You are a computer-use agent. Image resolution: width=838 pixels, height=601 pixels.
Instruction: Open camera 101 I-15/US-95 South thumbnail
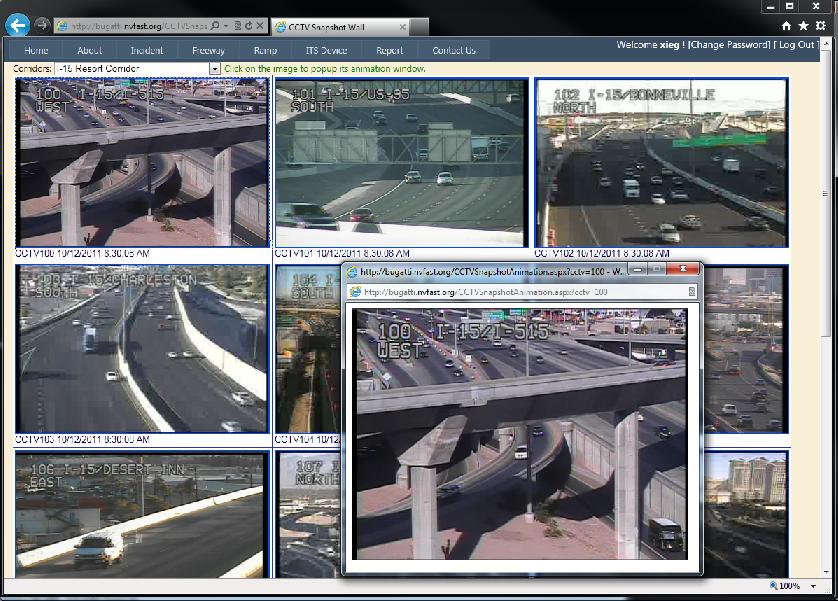pos(401,162)
